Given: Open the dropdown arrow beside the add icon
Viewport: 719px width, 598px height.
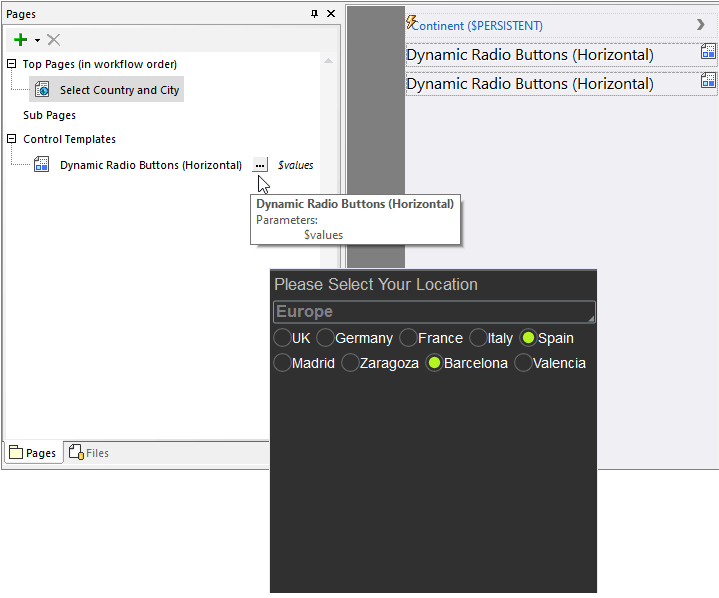Looking at the screenshot, I should [37, 40].
